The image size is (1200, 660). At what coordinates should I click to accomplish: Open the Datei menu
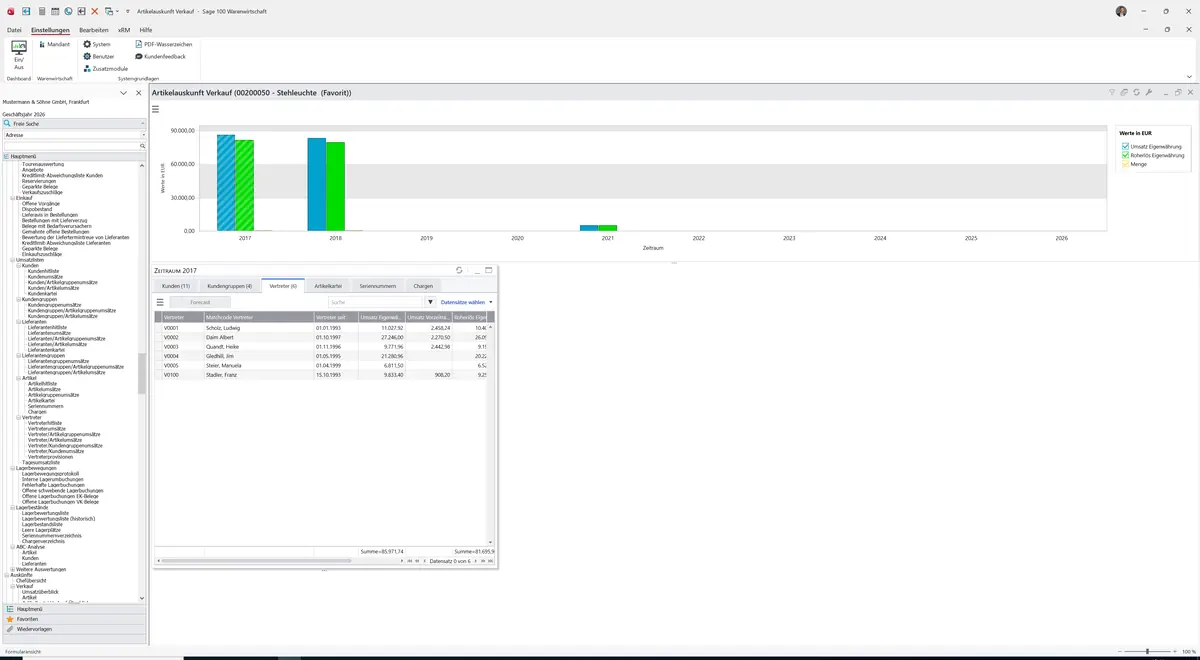pyautogui.click(x=14, y=30)
